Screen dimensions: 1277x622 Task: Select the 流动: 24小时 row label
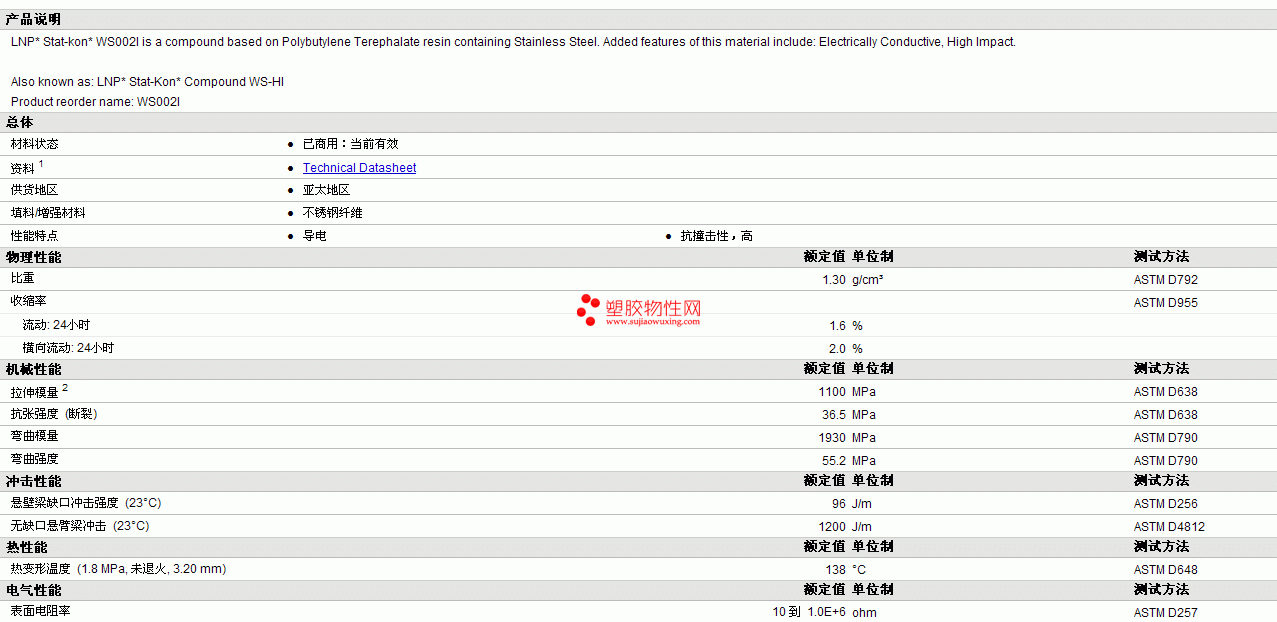[56, 325]
